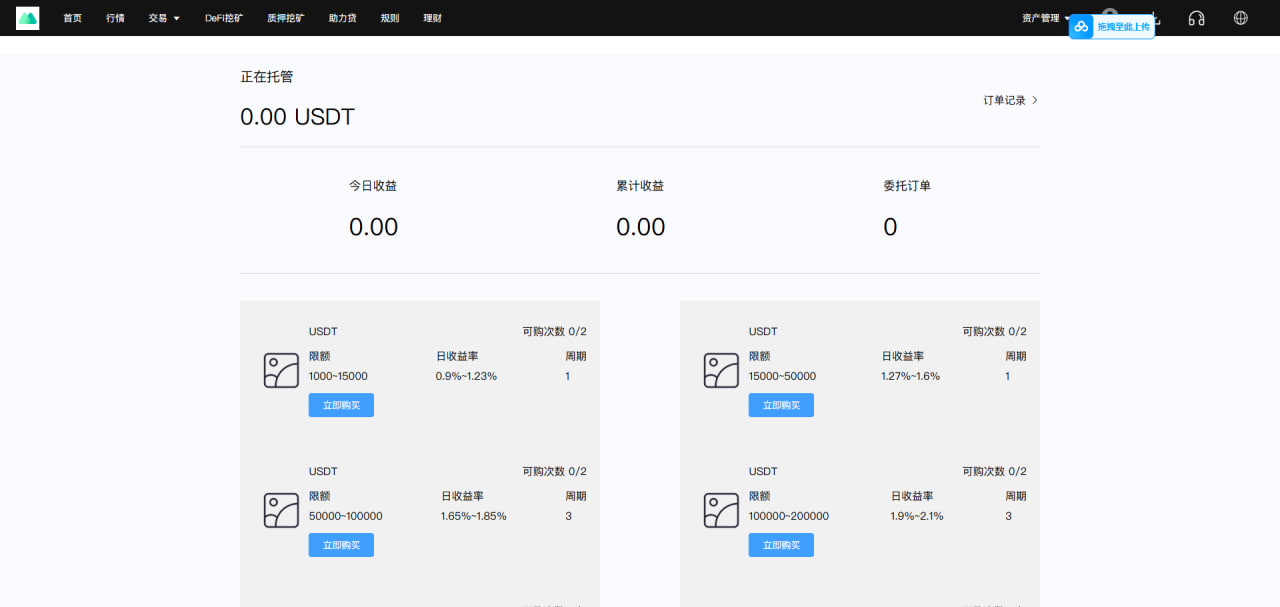Click 可购次数 0/2 on 1000~15000 card
The width and height of the screenshot is (1280, 607).
(x=554, y=331)
